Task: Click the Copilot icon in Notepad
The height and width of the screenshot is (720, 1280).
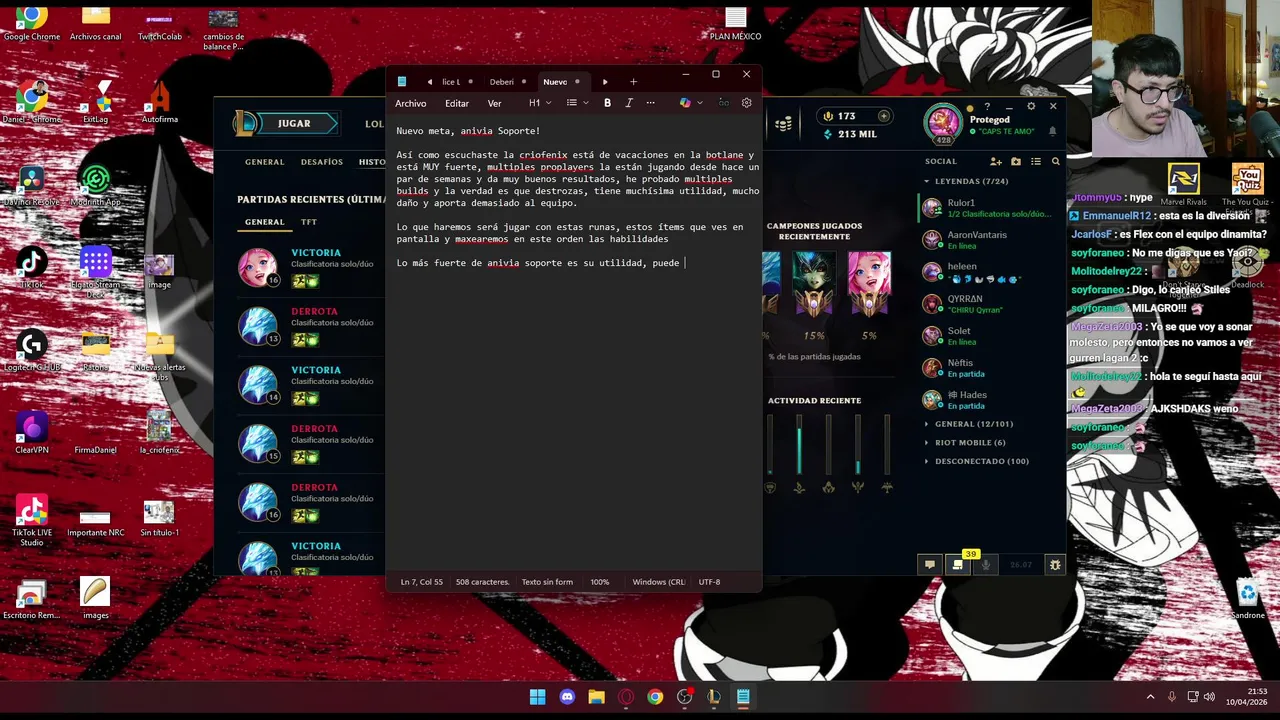Action: click(x=685, y=103)
